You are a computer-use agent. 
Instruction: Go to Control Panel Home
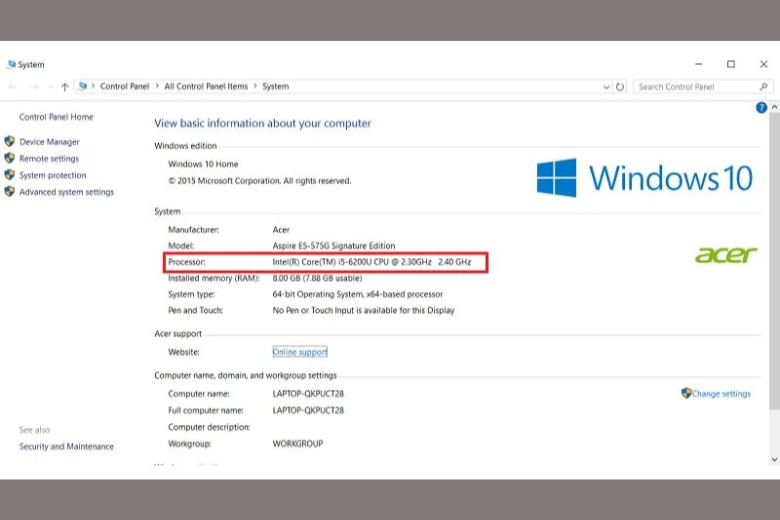click(56, 117)
